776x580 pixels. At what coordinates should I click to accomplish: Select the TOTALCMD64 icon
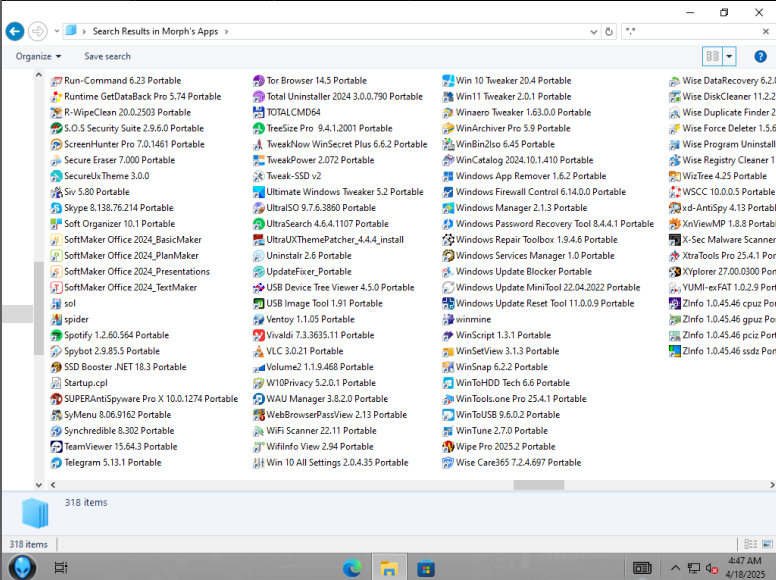(x=258, y=112)
